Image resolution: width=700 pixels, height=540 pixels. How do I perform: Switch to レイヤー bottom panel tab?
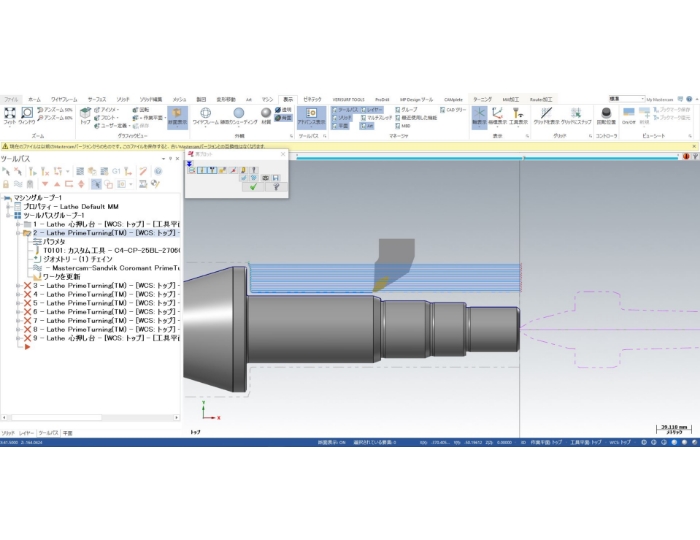tap(27, 433)
